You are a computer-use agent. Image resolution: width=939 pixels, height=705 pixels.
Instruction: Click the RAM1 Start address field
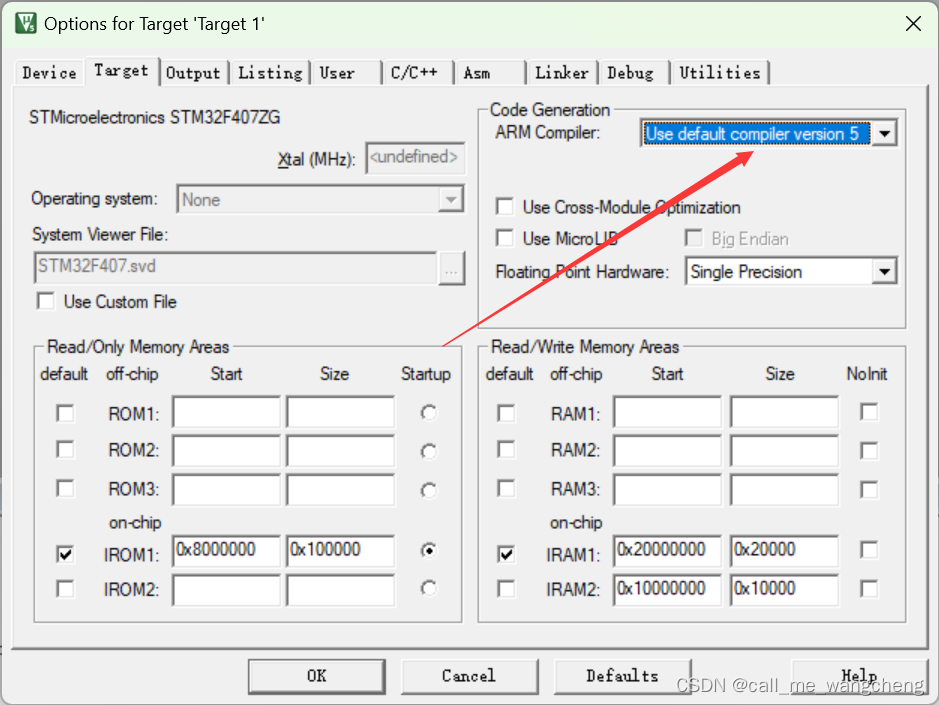[x=668, y=411]
